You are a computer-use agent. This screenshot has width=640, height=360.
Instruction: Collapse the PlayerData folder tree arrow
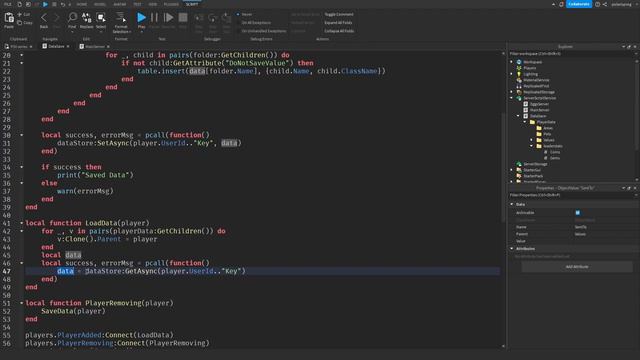[x=525, y=122]
